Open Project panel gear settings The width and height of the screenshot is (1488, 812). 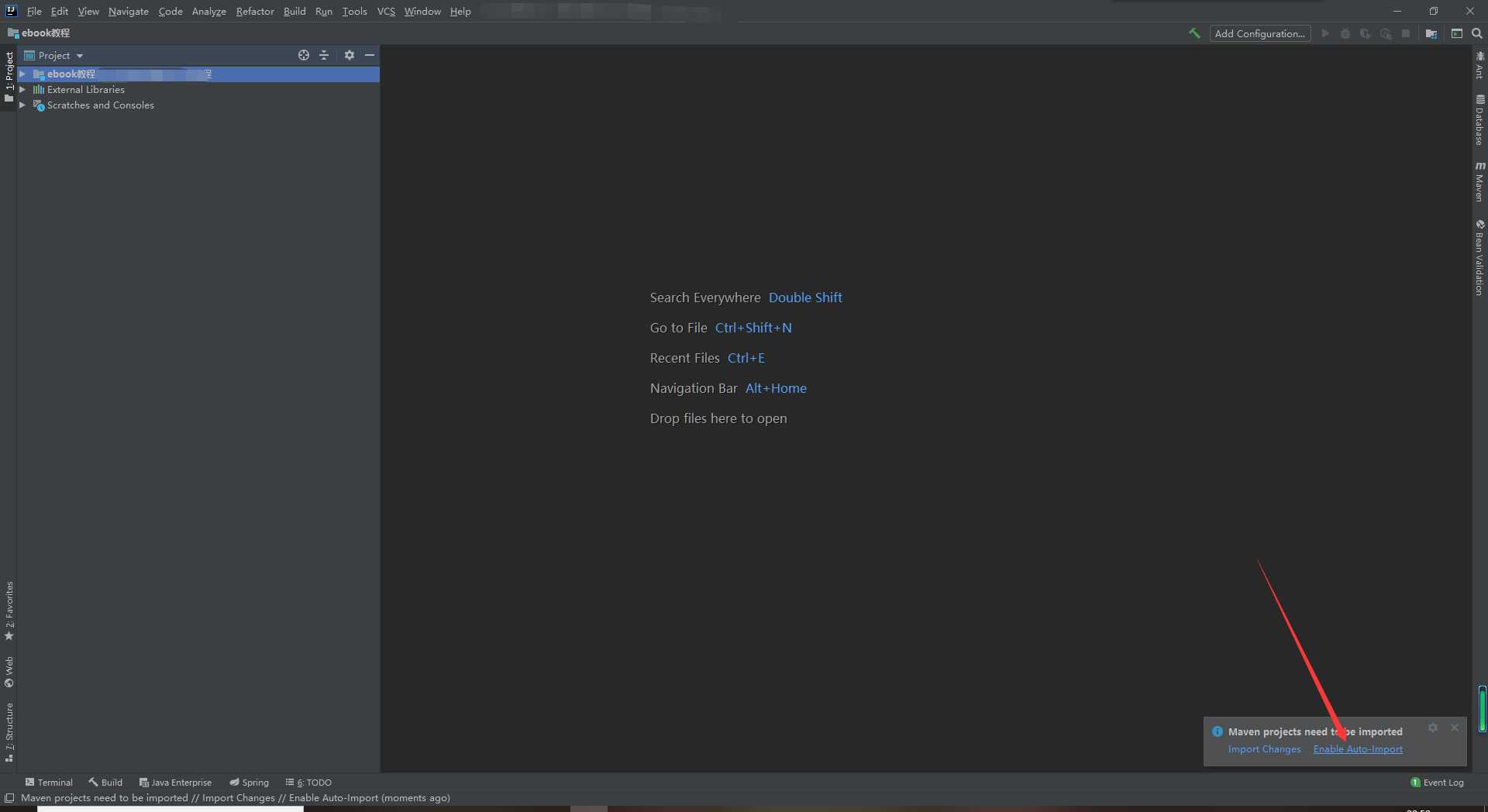pyautogui.click(x=350, y=55)
